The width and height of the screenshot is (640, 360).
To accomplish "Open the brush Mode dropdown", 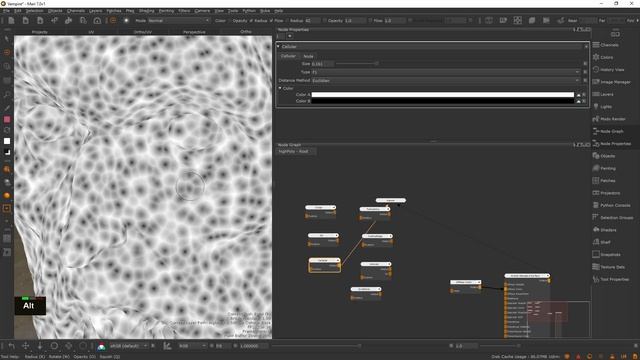I will point(179,20).
